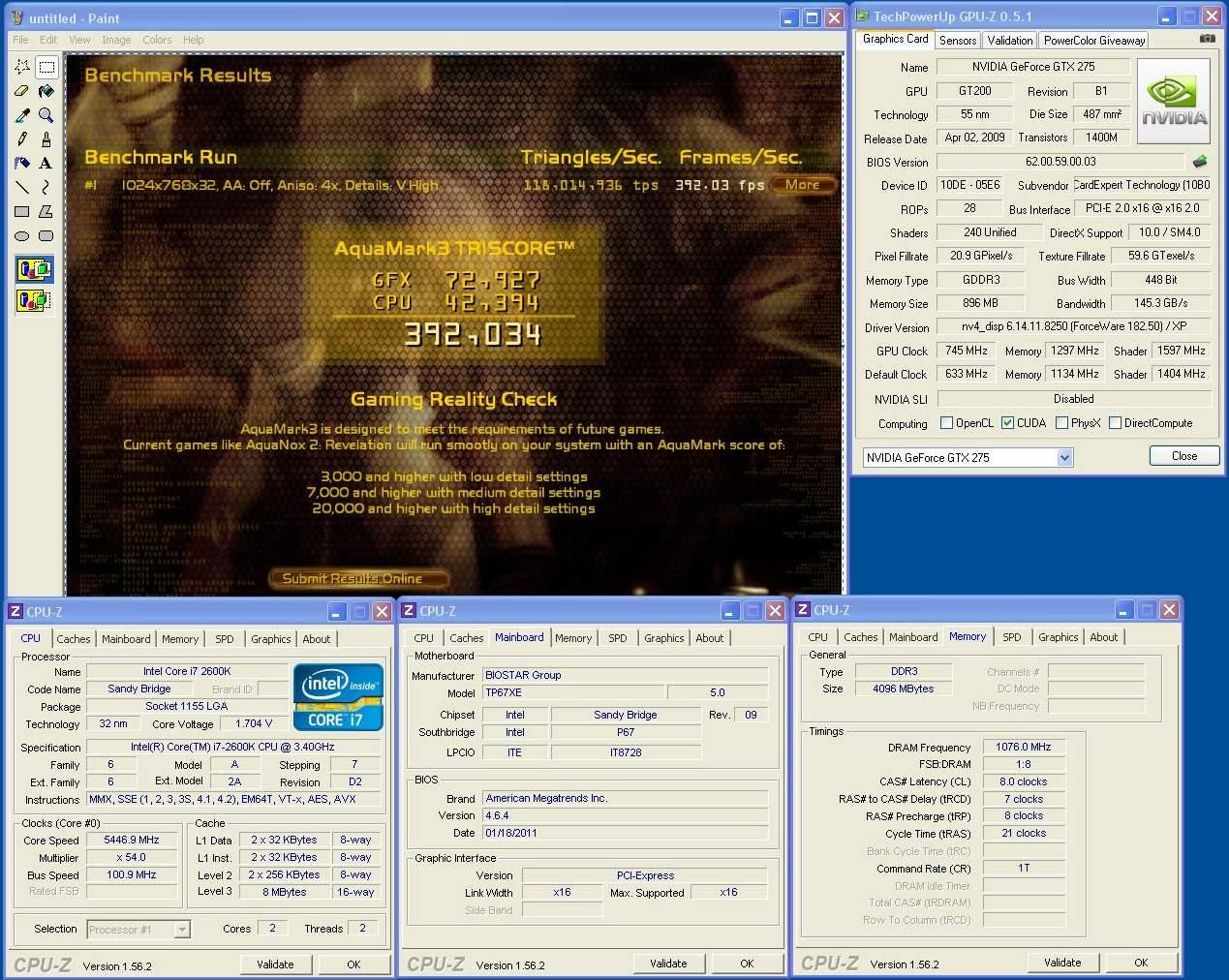
Task: Click OK in the CPU-Z Memory window
Action: [x=1141, y=963]
